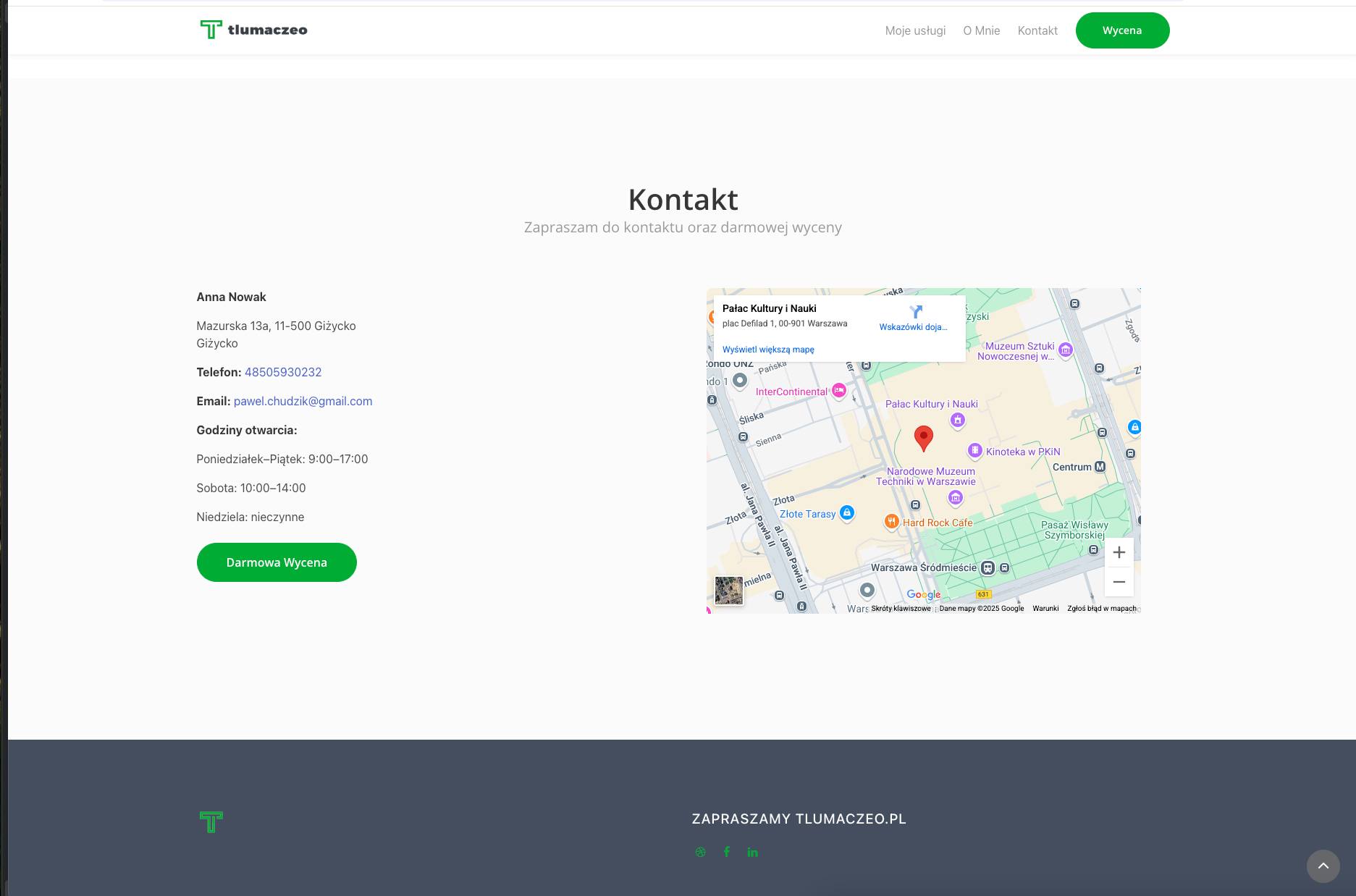Click the address Mazurska 13a, 11-500 Giżycko

(x=276, y=326)
